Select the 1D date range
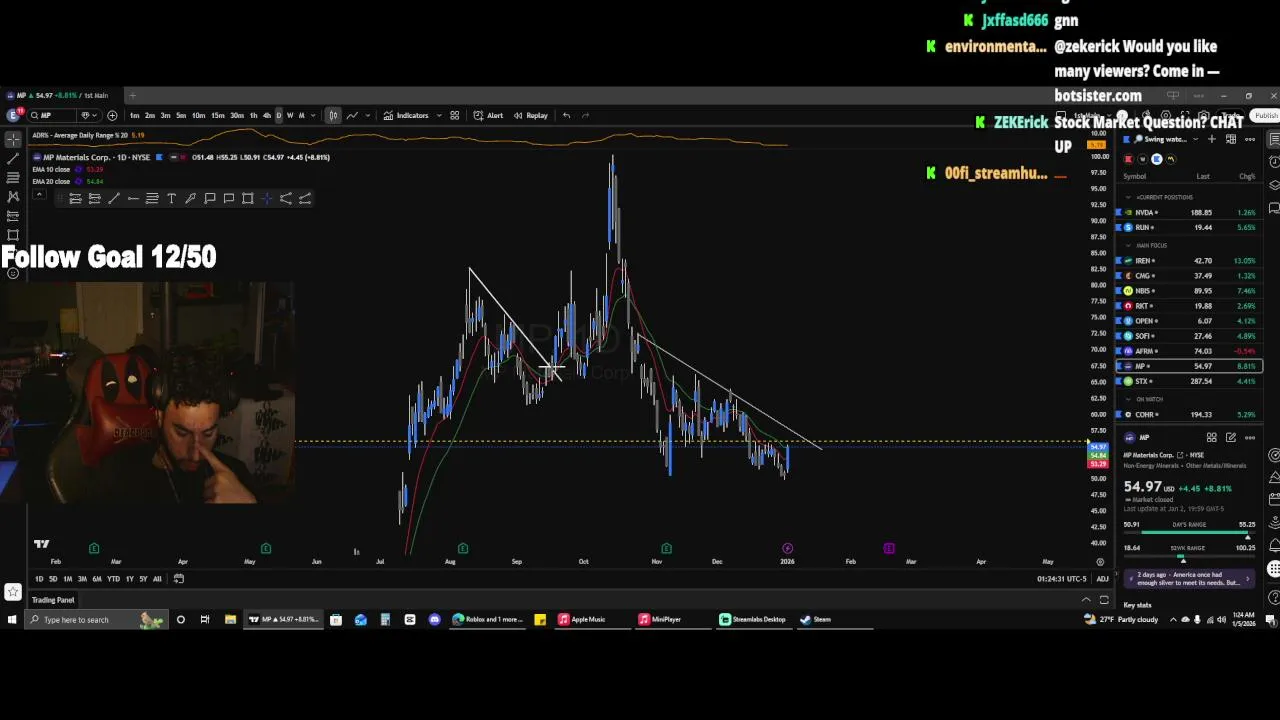The width and height of the screenshot is (1280, 720). tap(39, 579)
